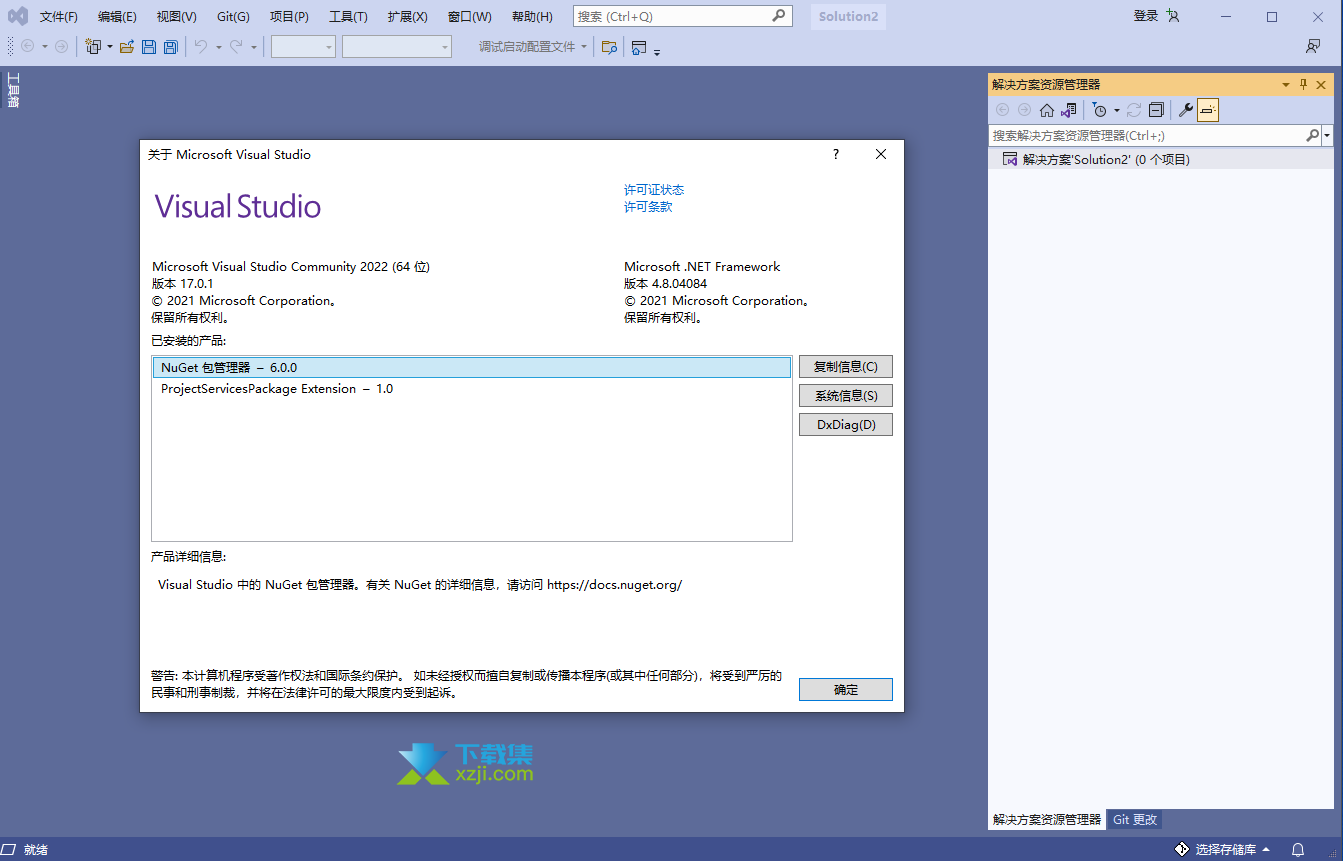This screenshot has width=1343, height=861.
Task: Click the Save single-disk icon in toolbar
Action: 149,47
